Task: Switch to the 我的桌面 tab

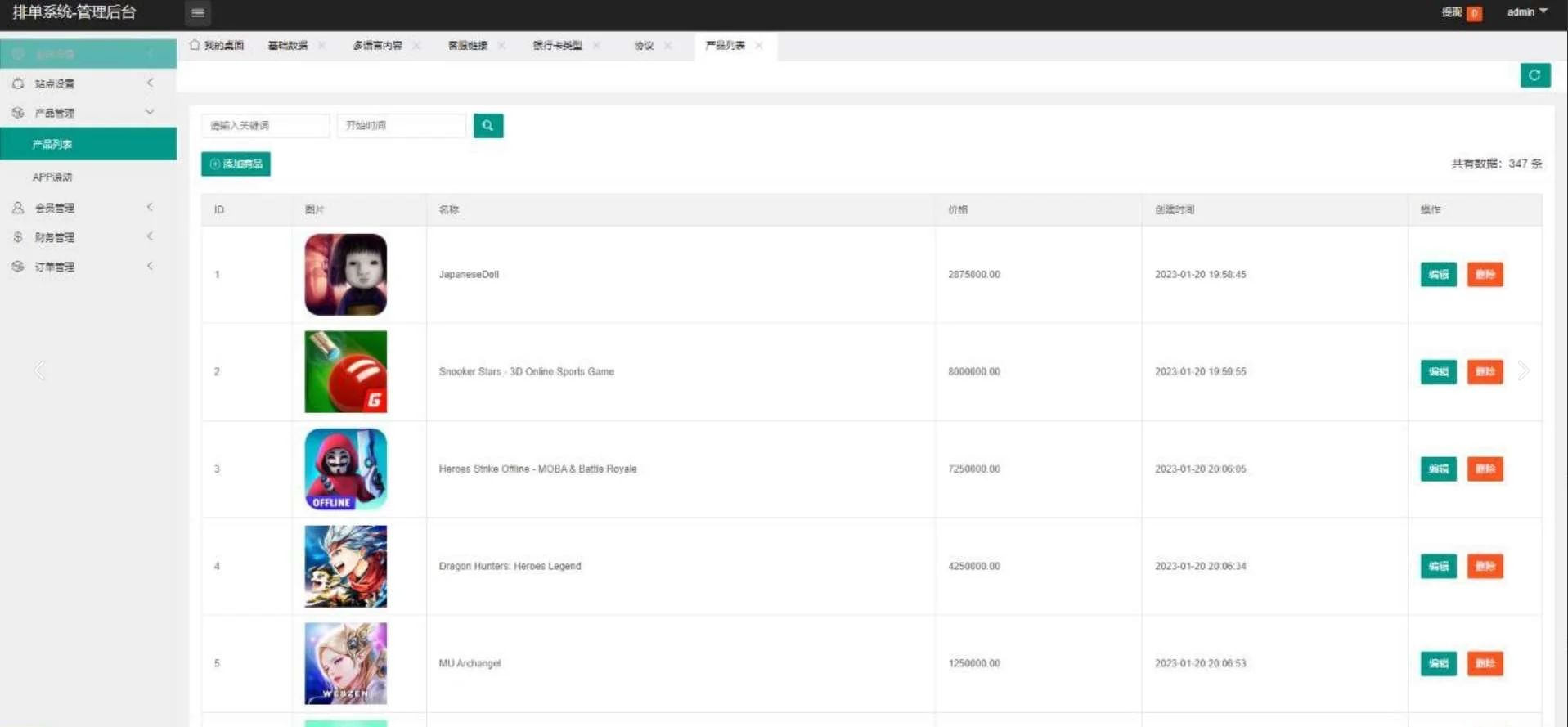Action: [217, 46]
